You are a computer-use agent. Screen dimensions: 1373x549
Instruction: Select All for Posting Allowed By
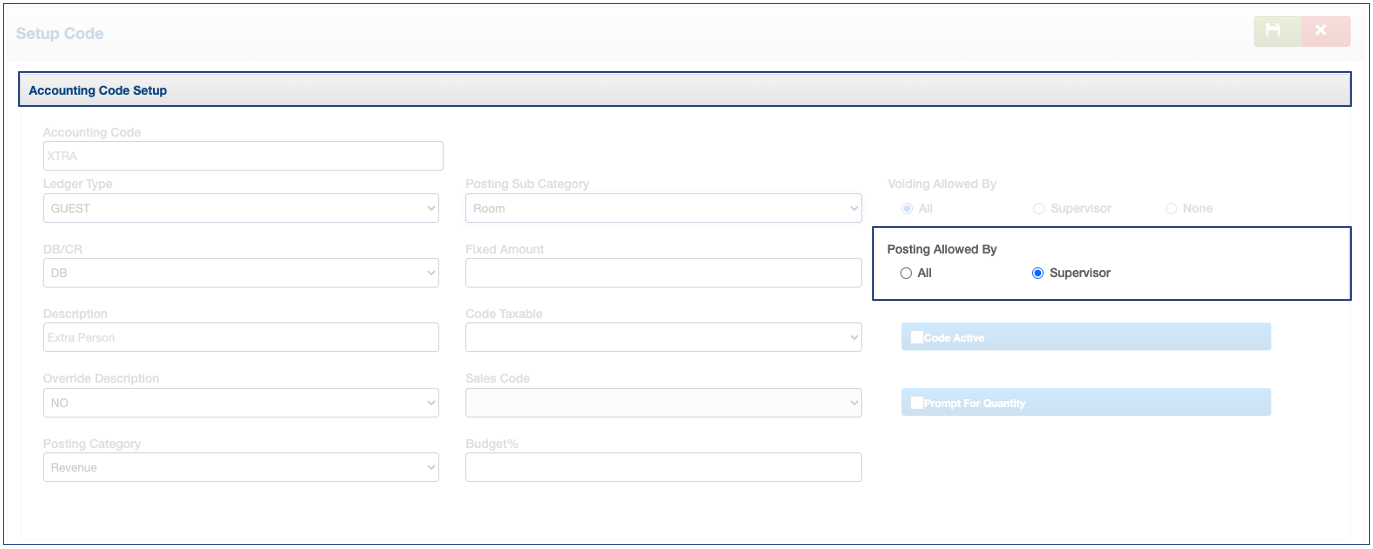907,273
